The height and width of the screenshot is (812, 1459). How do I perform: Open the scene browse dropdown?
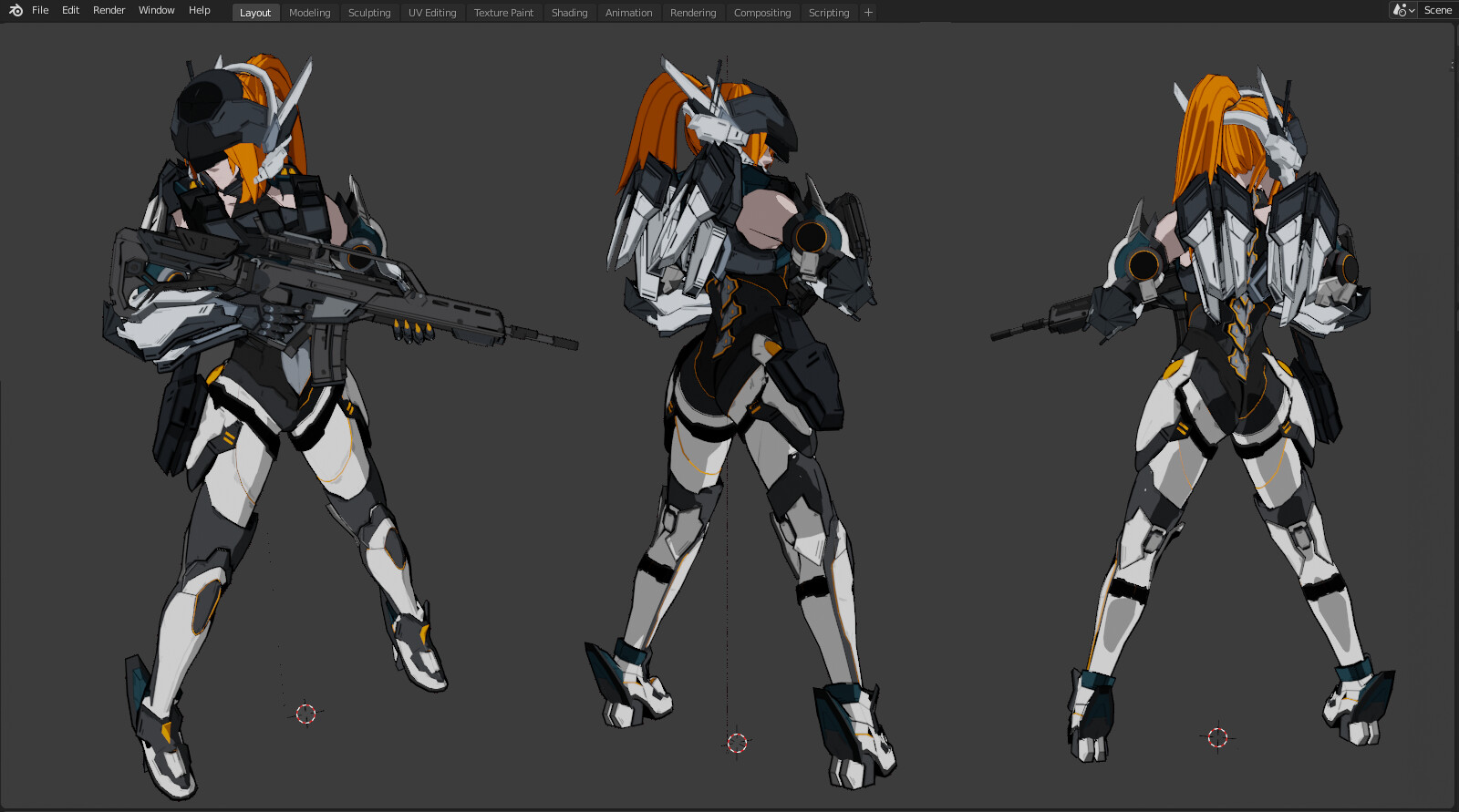pos(1403,10)
